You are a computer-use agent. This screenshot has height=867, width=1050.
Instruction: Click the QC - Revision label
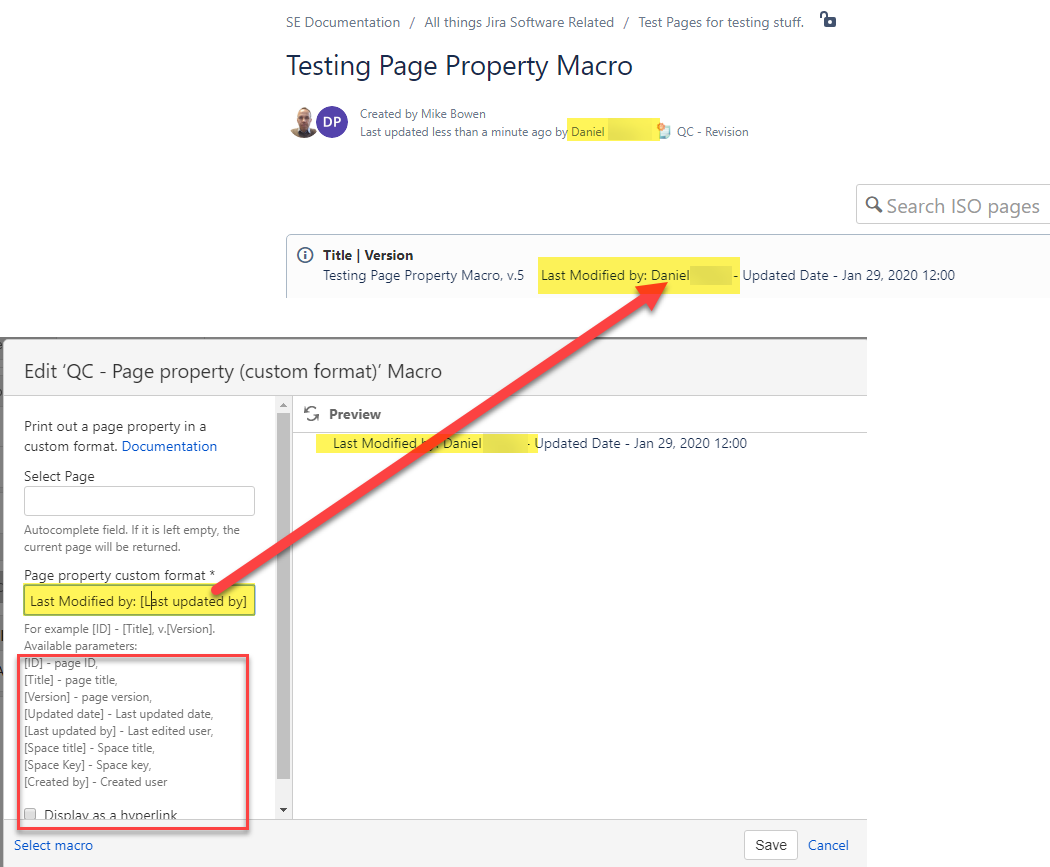712,132
